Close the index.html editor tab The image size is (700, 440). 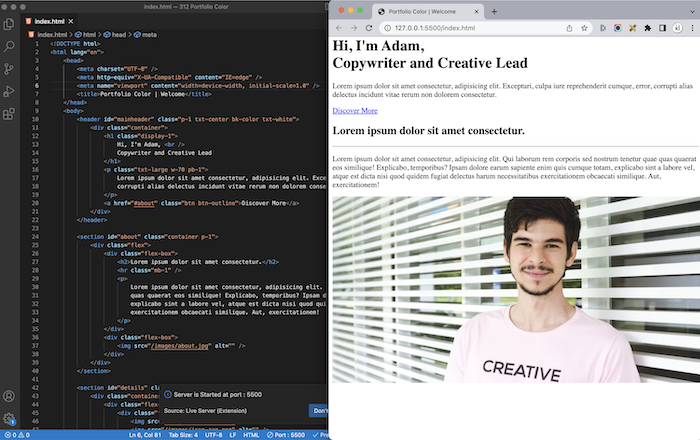(x=71, y=21)
